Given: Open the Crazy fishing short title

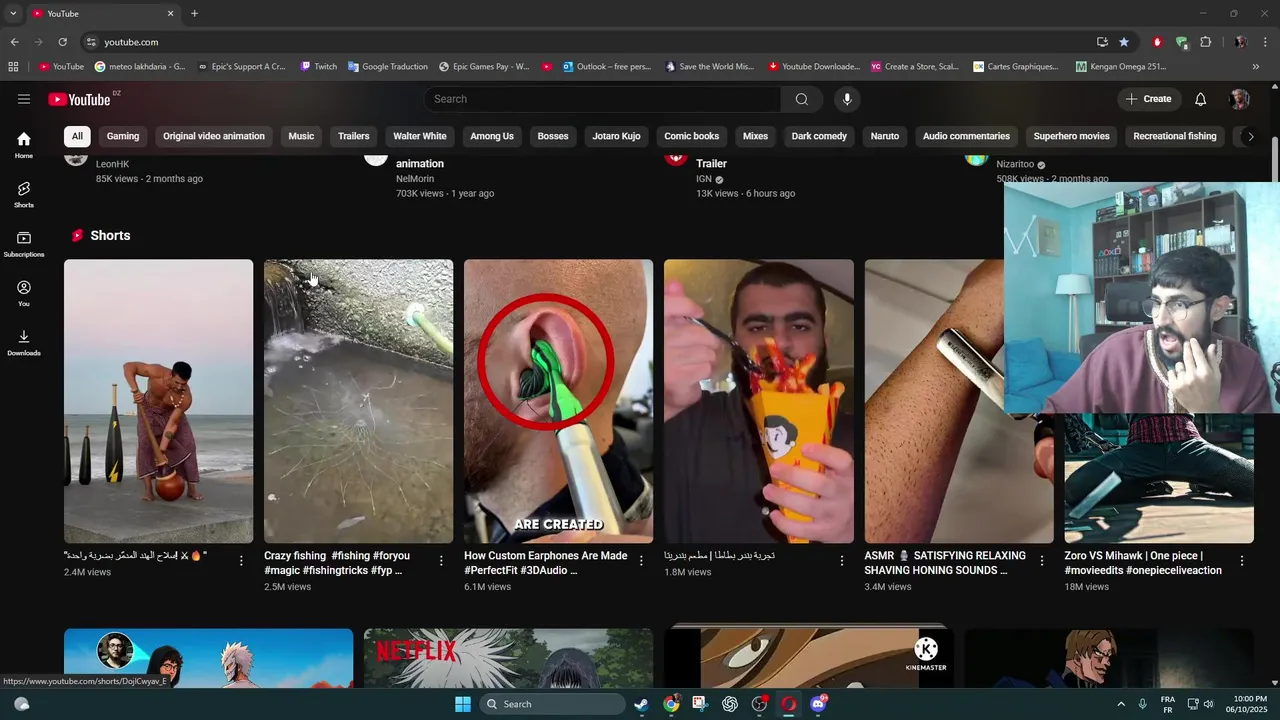Looking at the screenshot, I should click(x=337, y=563).
